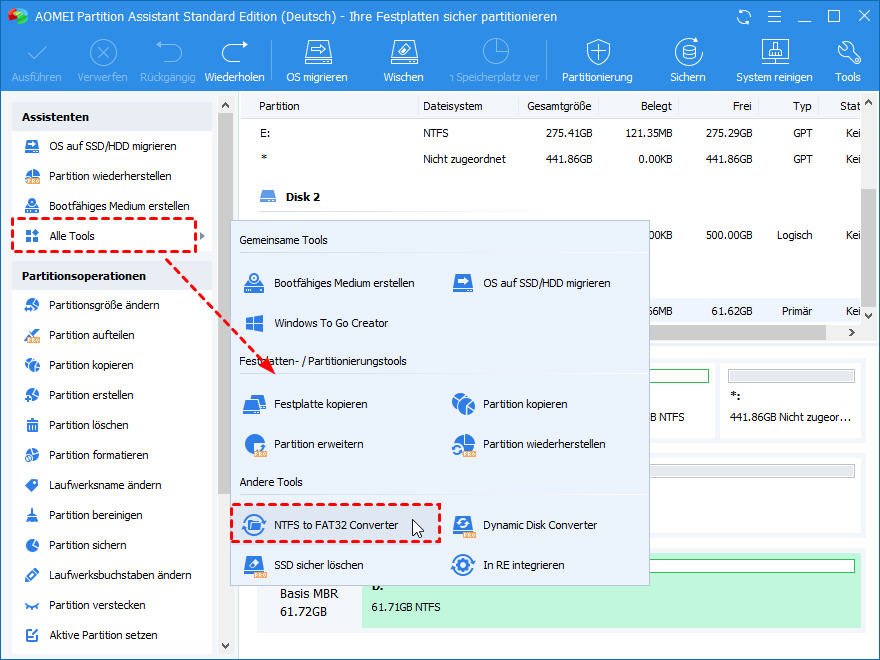Sort by the Belegt column header
This screenshot has height=660, width=880.
[656, 106]
